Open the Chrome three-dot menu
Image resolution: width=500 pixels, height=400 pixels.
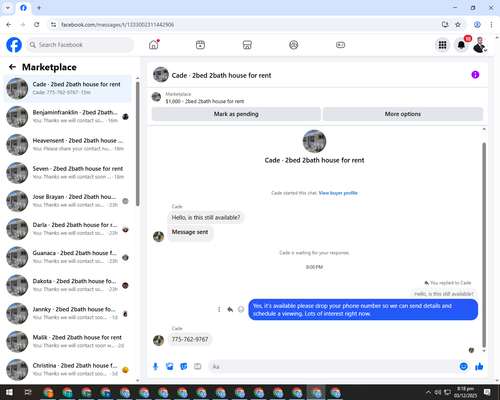[x=491, y=25]
